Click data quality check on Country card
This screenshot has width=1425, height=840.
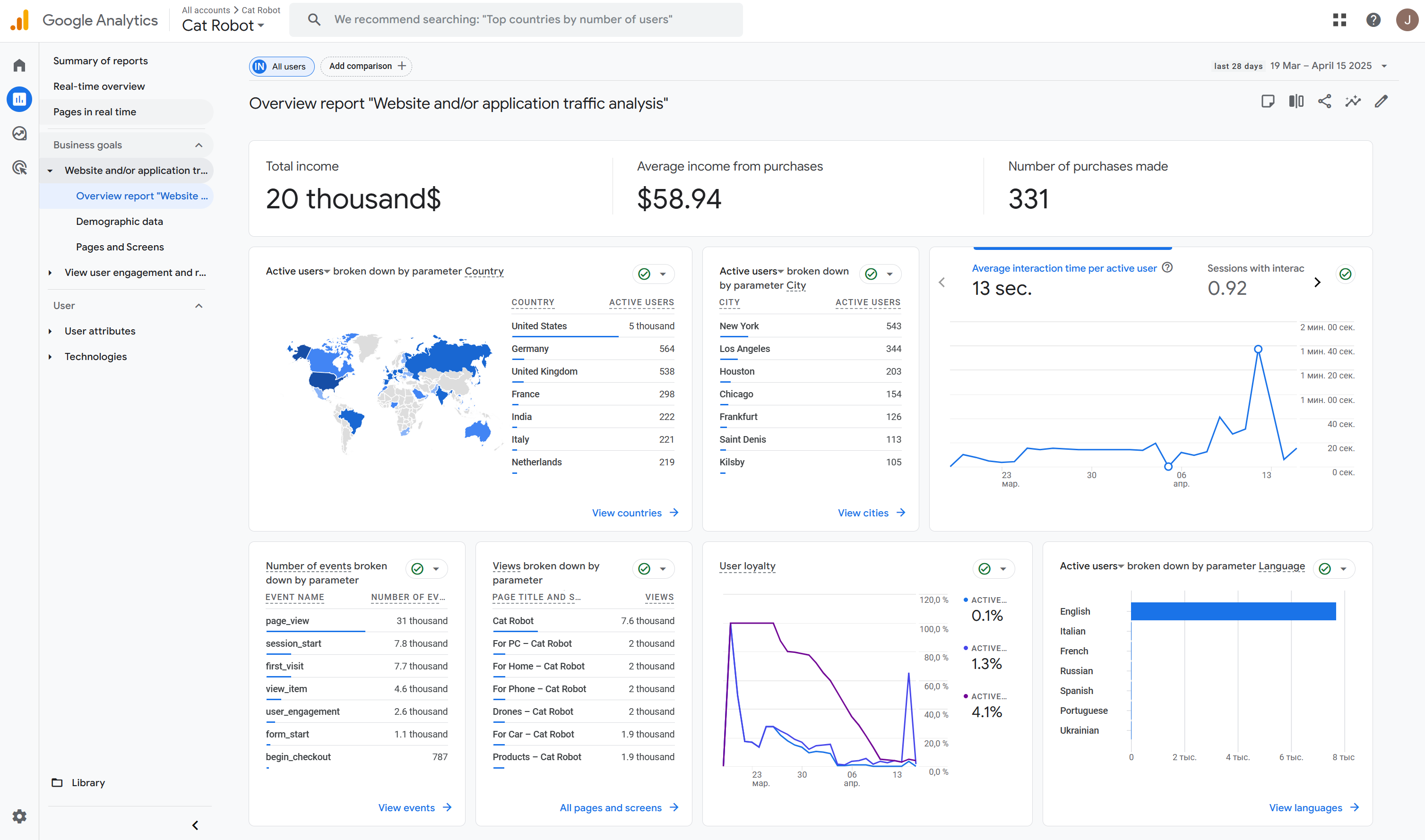pyautogui.click(x=644, y=274)
